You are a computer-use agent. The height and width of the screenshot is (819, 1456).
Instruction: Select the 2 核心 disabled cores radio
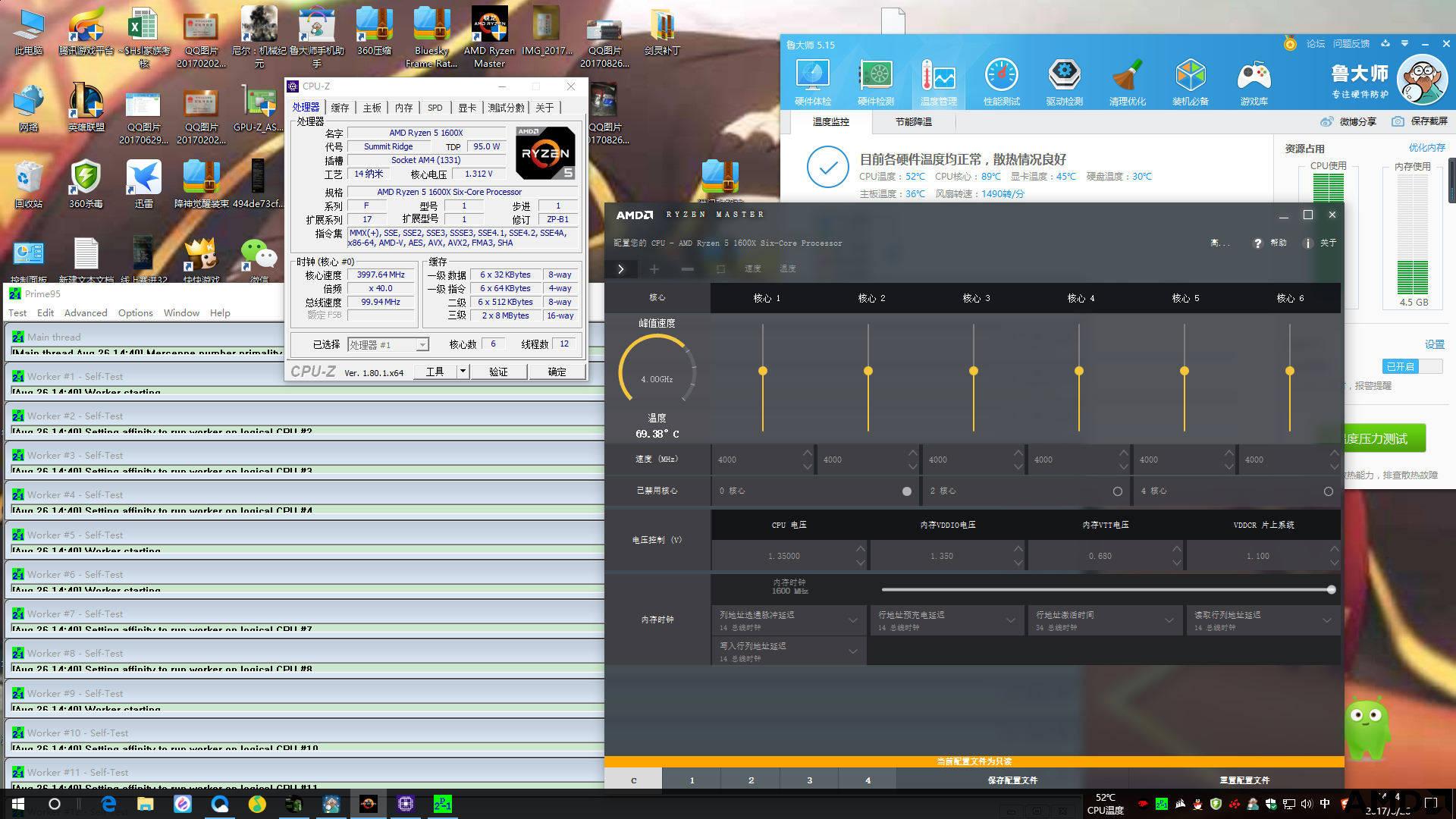click(1118, 491)
